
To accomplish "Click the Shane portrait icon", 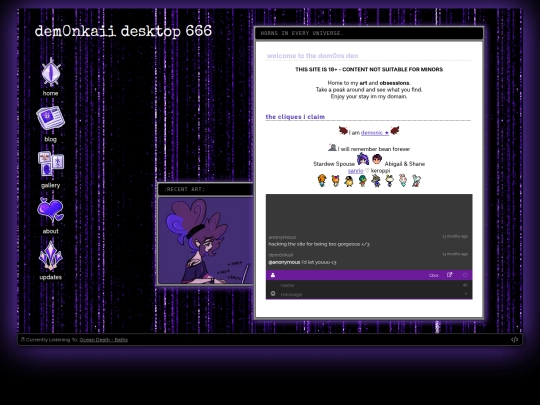I will [x=377, y=159].
